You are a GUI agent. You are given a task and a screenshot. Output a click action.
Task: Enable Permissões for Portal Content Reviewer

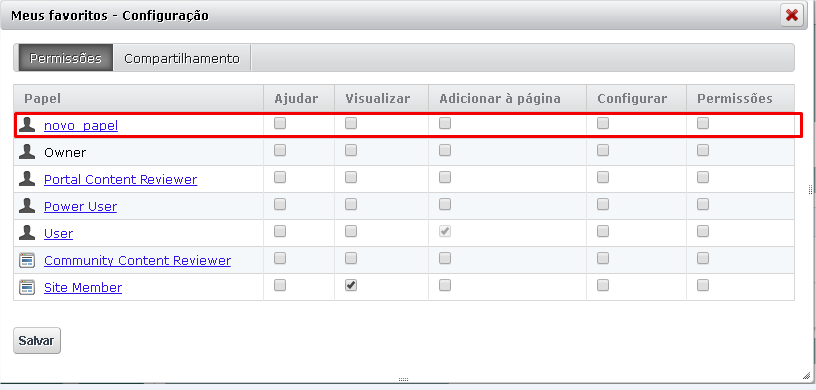pos(703,178)
